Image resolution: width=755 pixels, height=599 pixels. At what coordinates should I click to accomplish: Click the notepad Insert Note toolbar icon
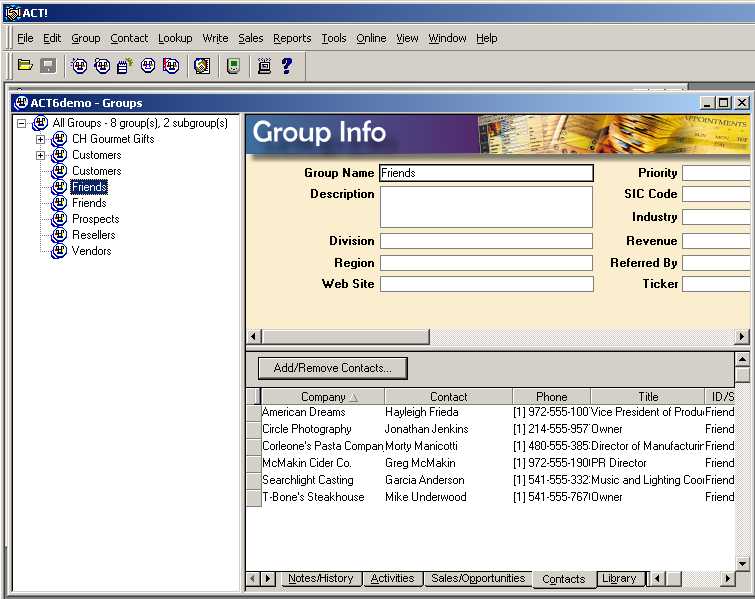[x=124, y=65]
